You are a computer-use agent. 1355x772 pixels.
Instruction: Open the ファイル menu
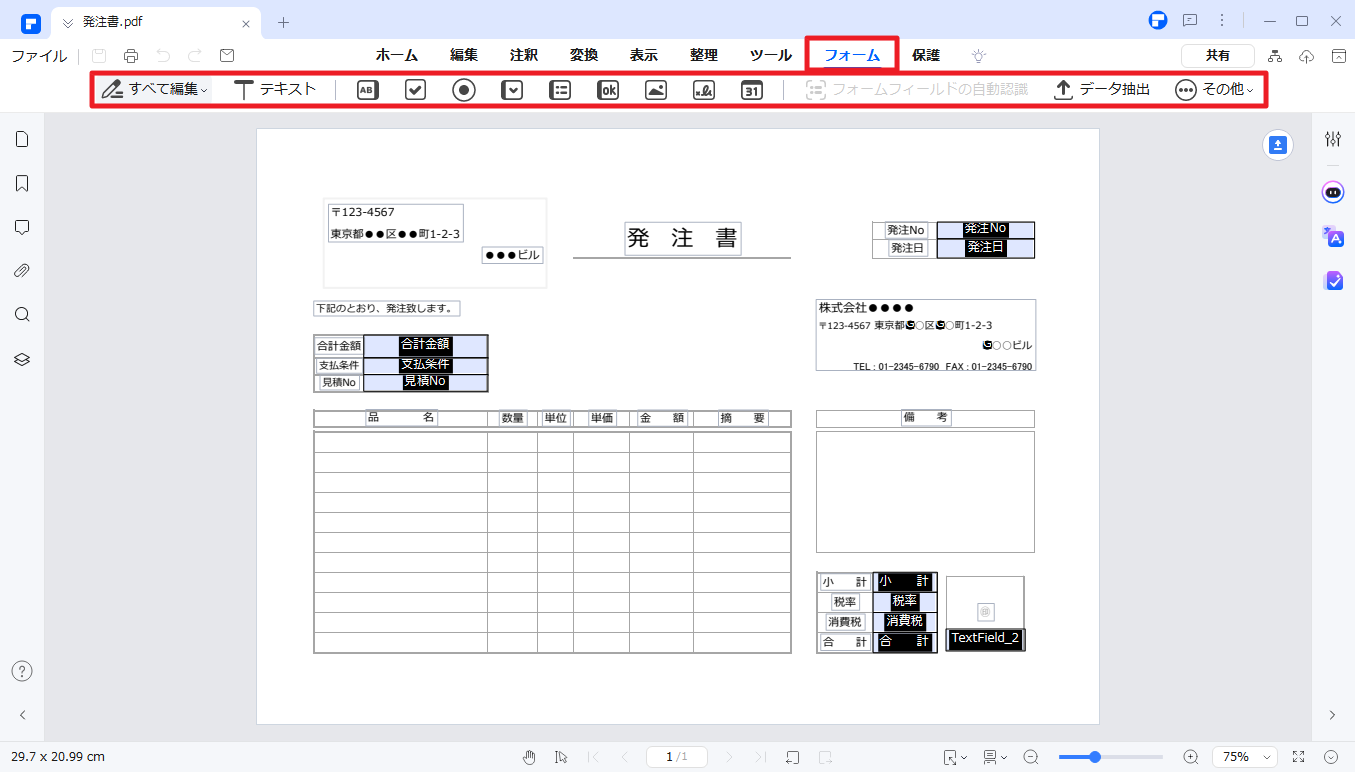pyautogui.click(x=39, y=56)
